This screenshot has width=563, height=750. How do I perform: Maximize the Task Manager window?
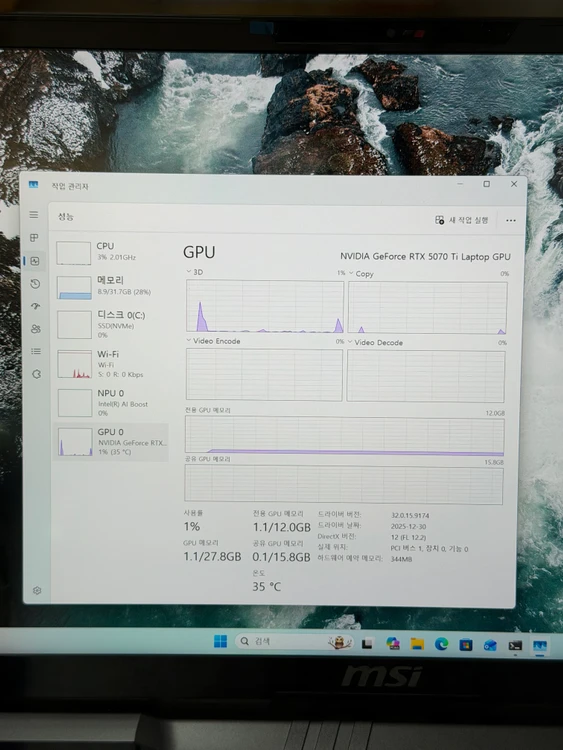(486, 184)
